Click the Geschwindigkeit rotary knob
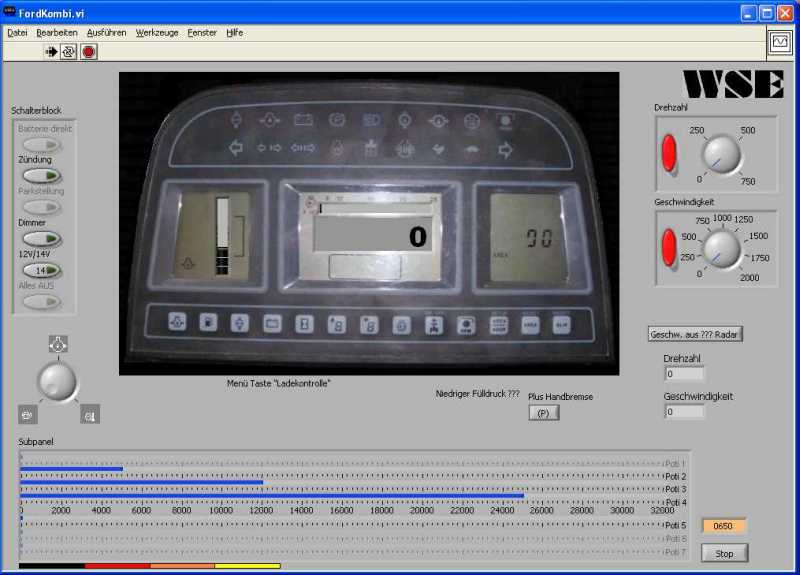Screen dimensions: 800x575 (721, 249)
